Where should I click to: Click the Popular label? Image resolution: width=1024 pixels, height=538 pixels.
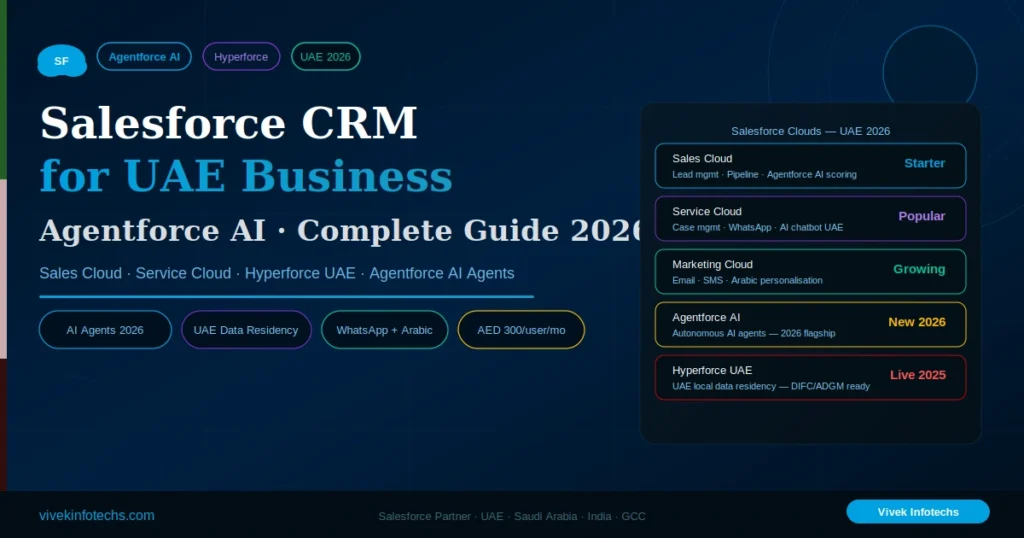[921, 216]
